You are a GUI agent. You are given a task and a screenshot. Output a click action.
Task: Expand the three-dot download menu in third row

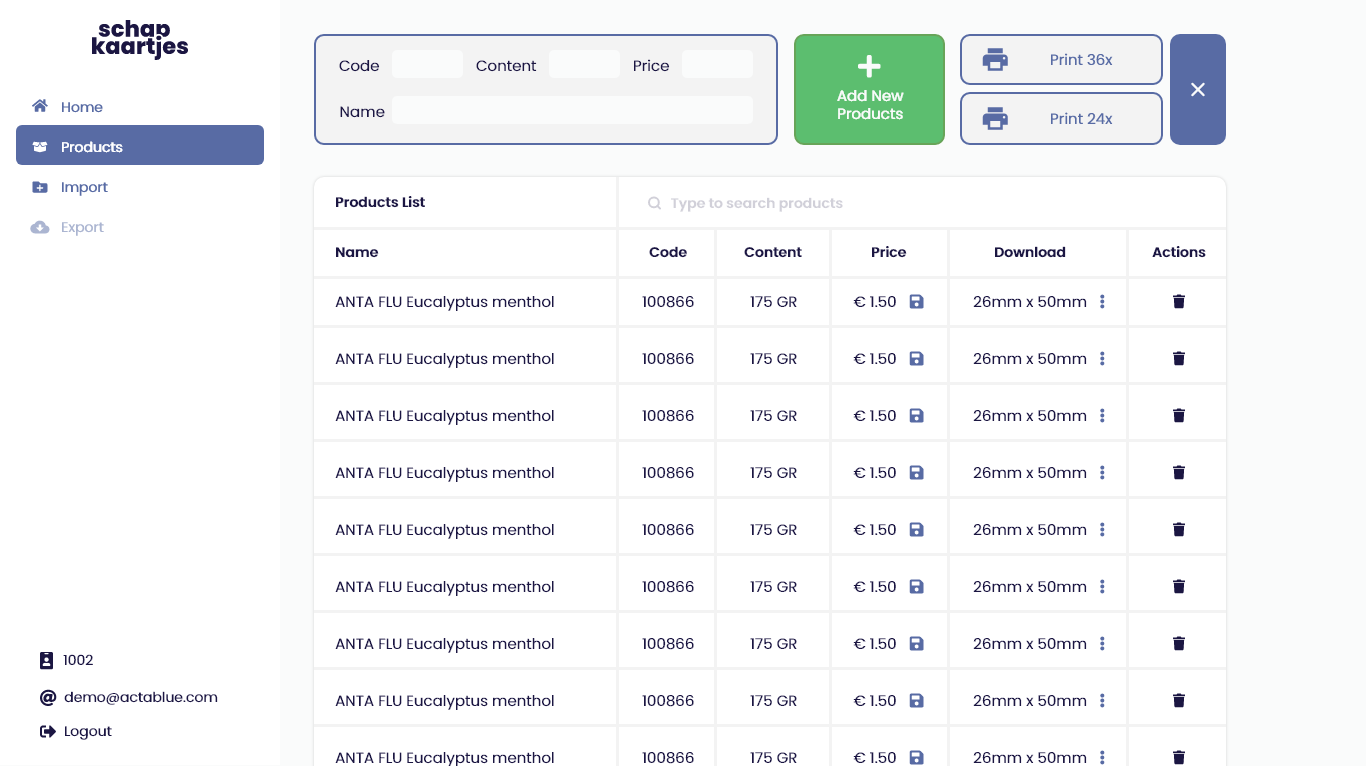point(1102,415)
